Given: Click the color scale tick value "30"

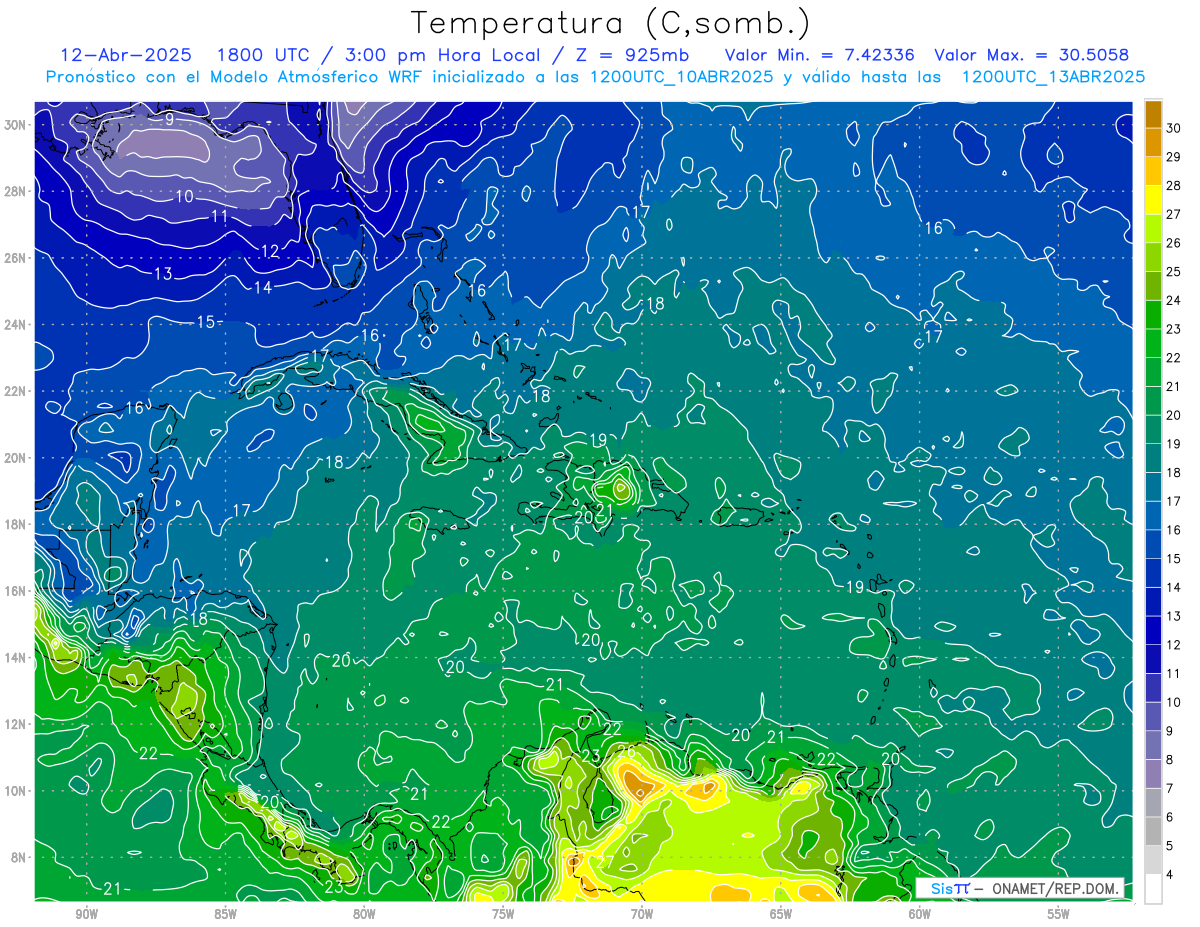Looking at the screenshot, I should coord(1174,128).
